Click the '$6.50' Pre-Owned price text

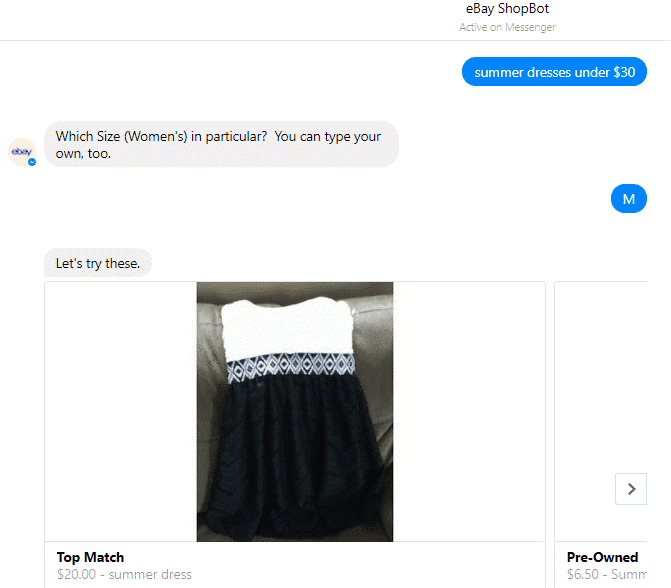point(582,574)
